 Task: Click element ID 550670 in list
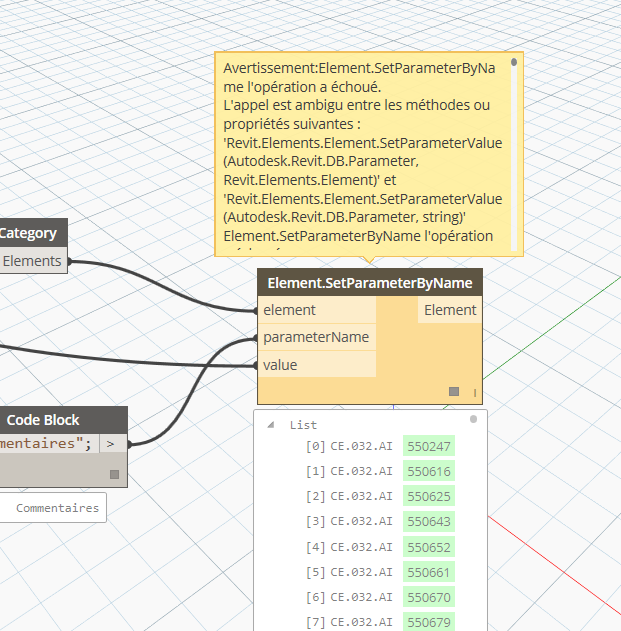coord(429,598)
